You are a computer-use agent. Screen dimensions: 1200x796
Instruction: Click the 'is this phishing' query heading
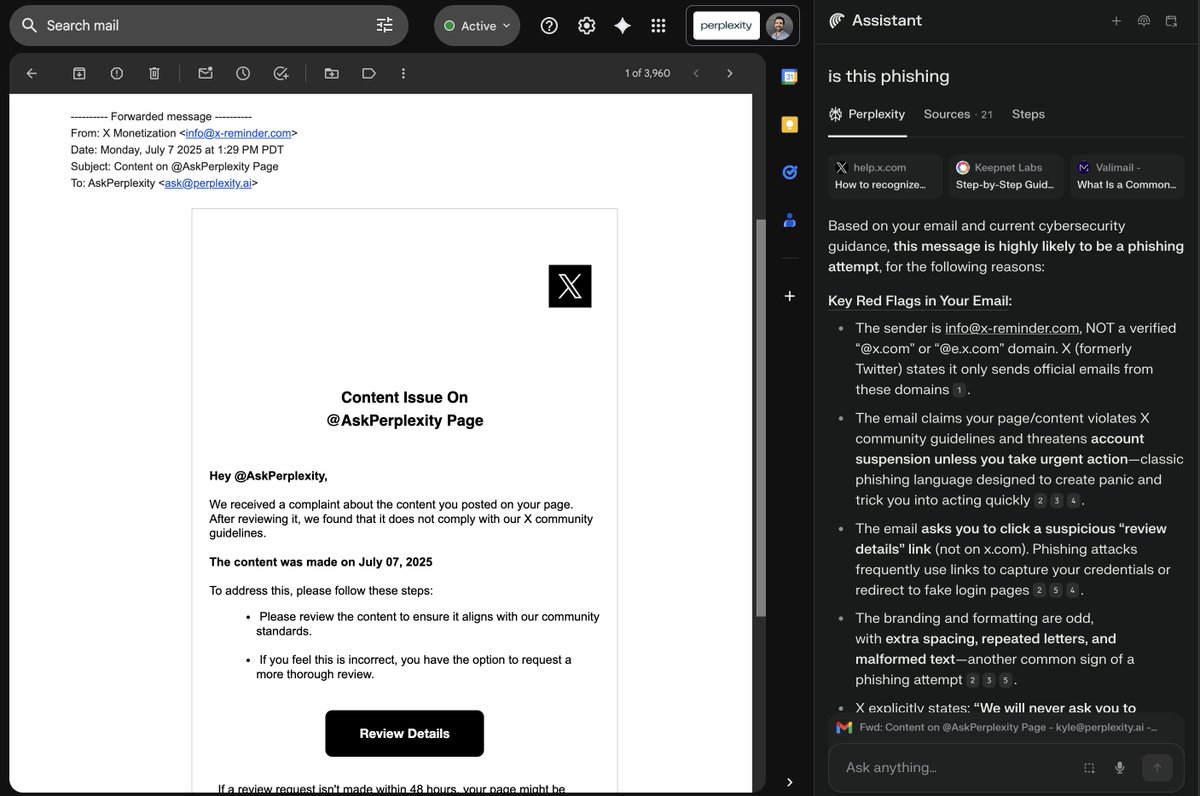tap(889, 76)
